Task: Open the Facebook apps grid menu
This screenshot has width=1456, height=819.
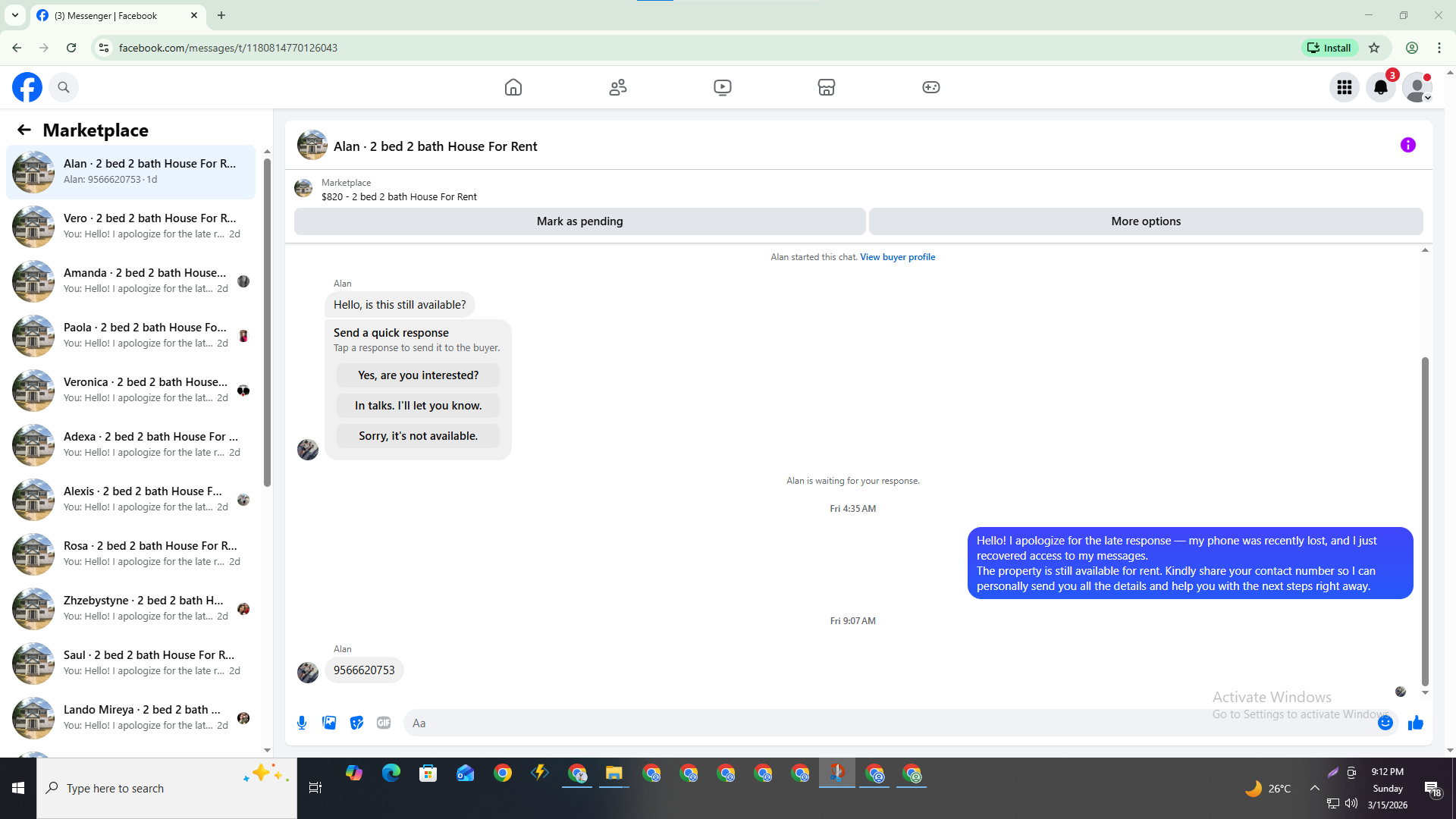Action: click(1345, 87)
